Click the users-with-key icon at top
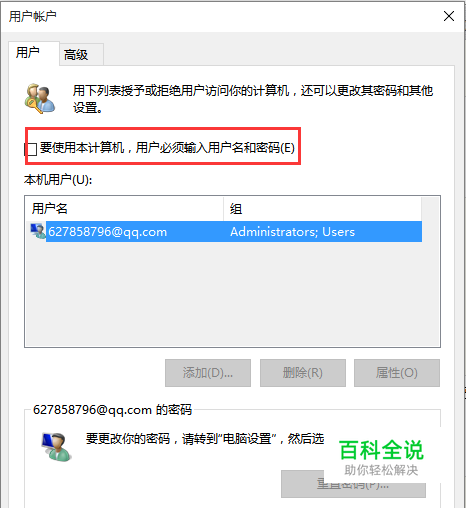The height and width of the screenshot is (508, 466). (40, 99)
